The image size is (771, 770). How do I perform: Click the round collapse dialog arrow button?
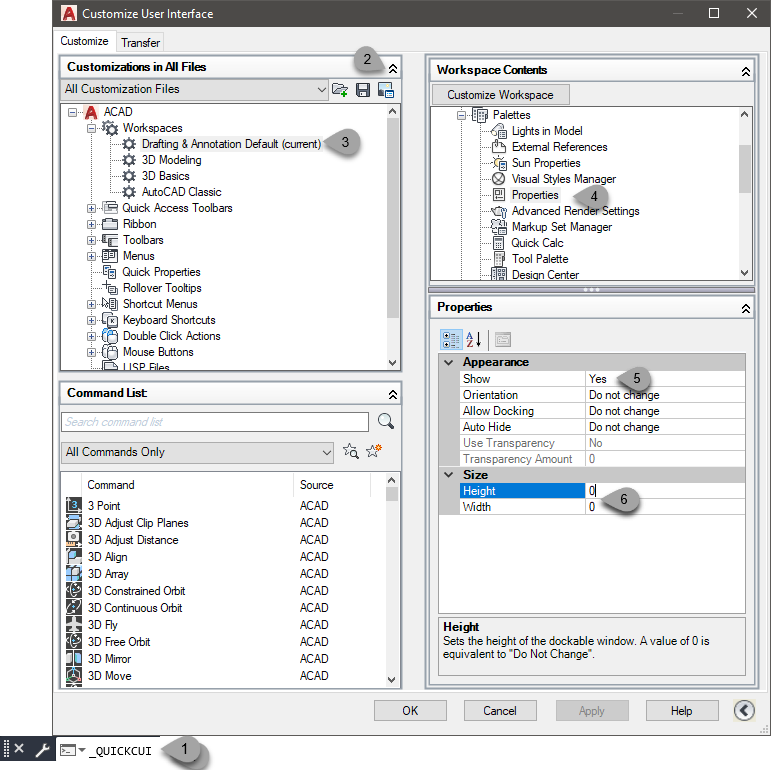[744, 711]
